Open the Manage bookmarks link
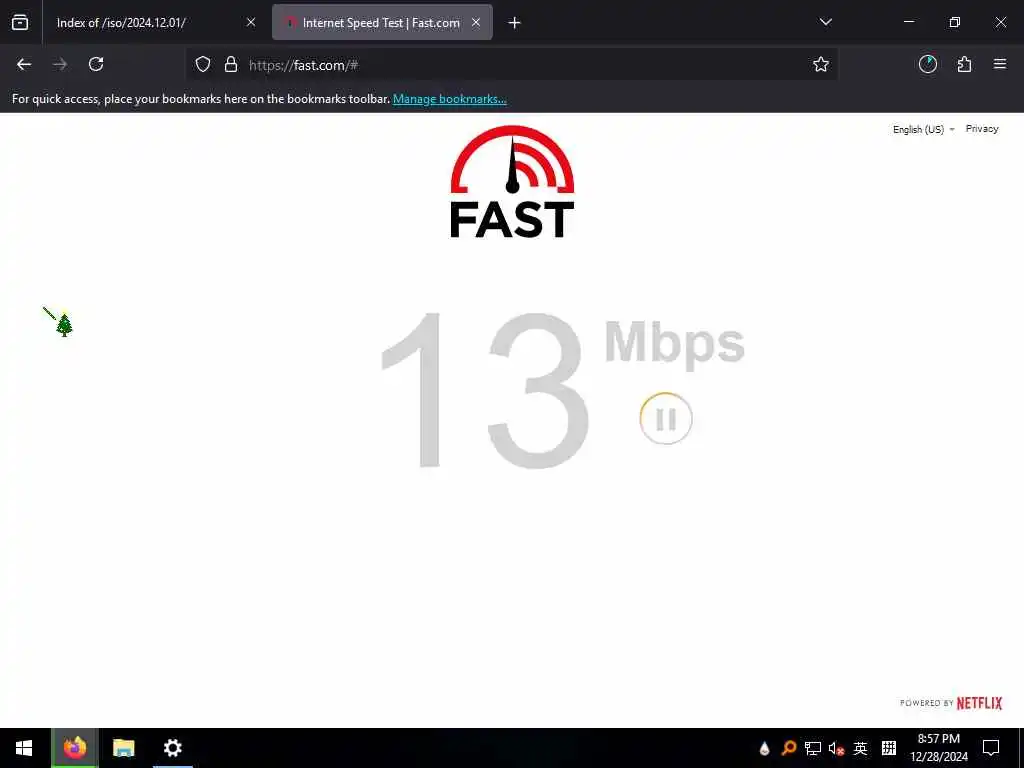This screenshot has width=1024, height=768. 449,99
